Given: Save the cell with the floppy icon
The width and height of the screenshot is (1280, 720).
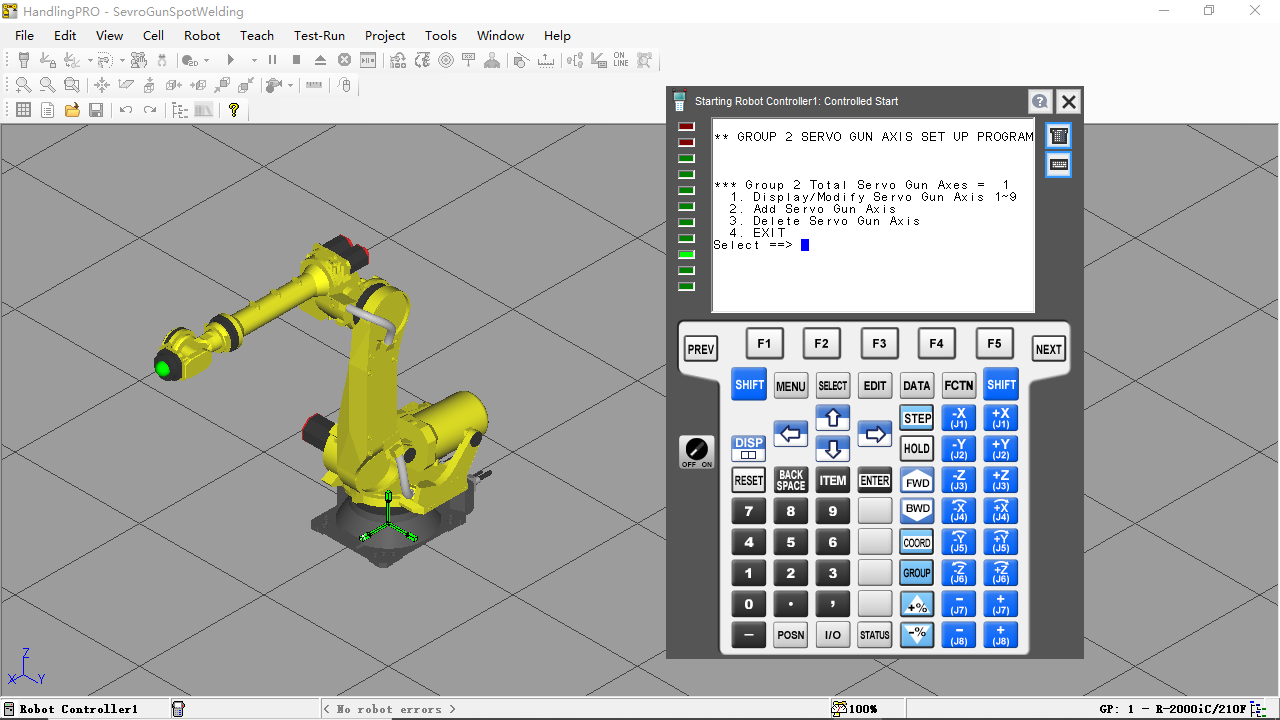Looking at the screenshot, I should [96, 110].
